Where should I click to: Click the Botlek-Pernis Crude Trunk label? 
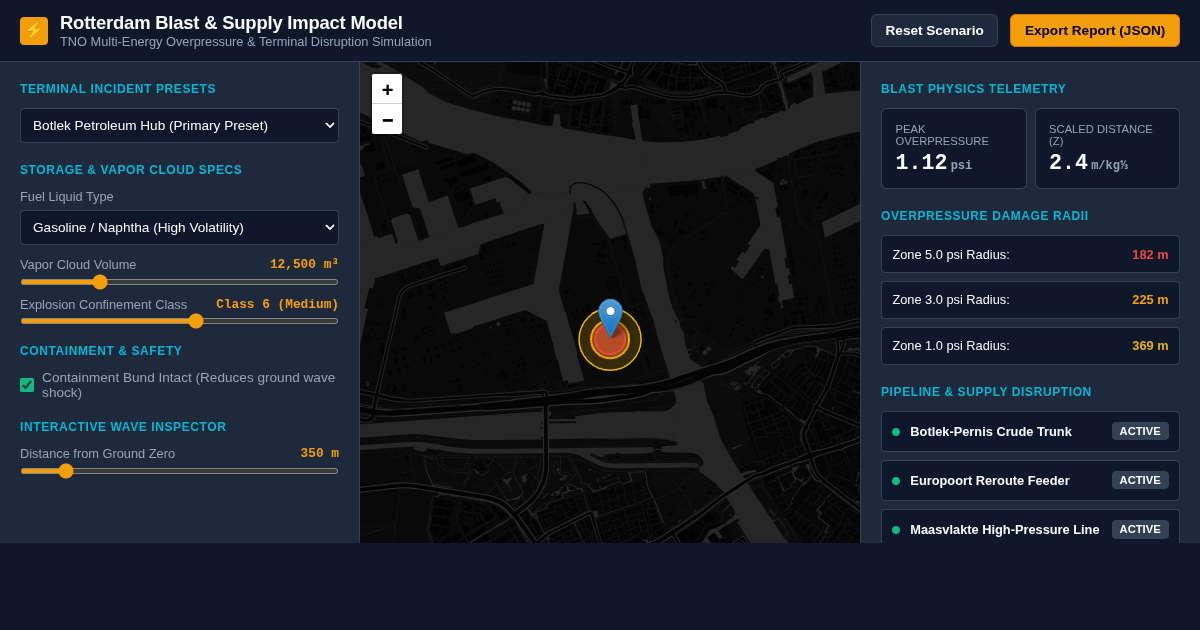point(991,431)
